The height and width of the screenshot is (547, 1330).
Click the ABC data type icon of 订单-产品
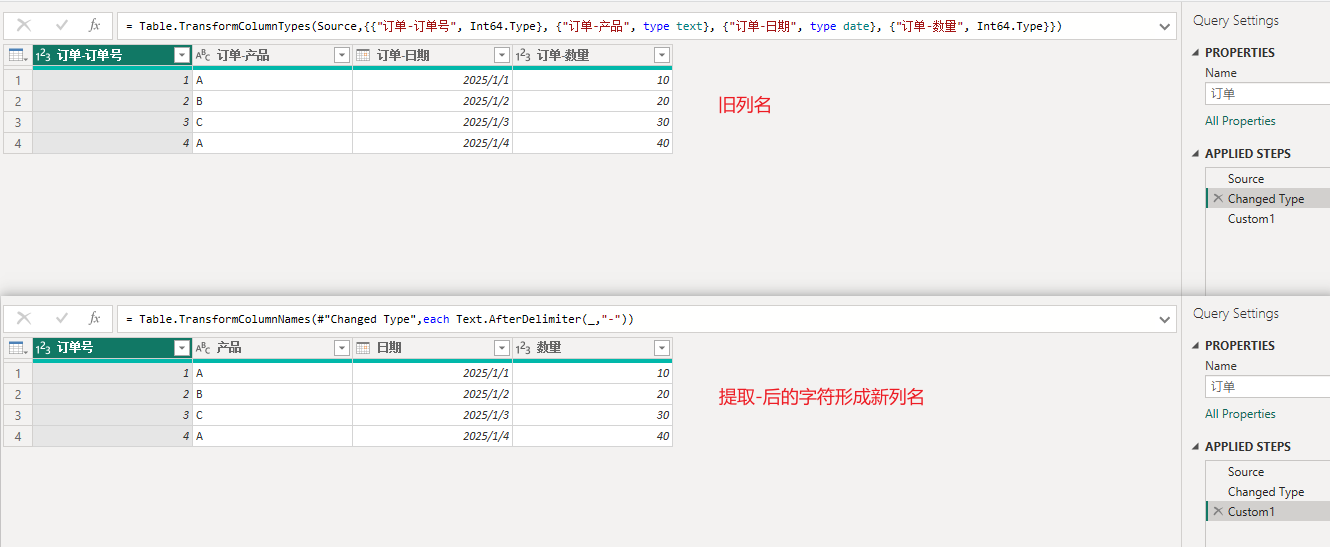(203, 56)
